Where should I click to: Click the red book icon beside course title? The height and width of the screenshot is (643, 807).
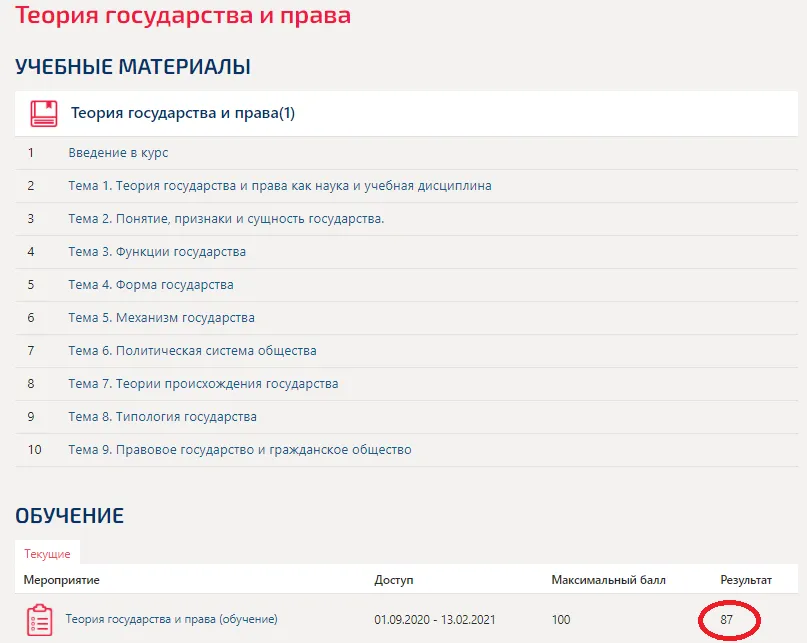(x=44, y=113)
